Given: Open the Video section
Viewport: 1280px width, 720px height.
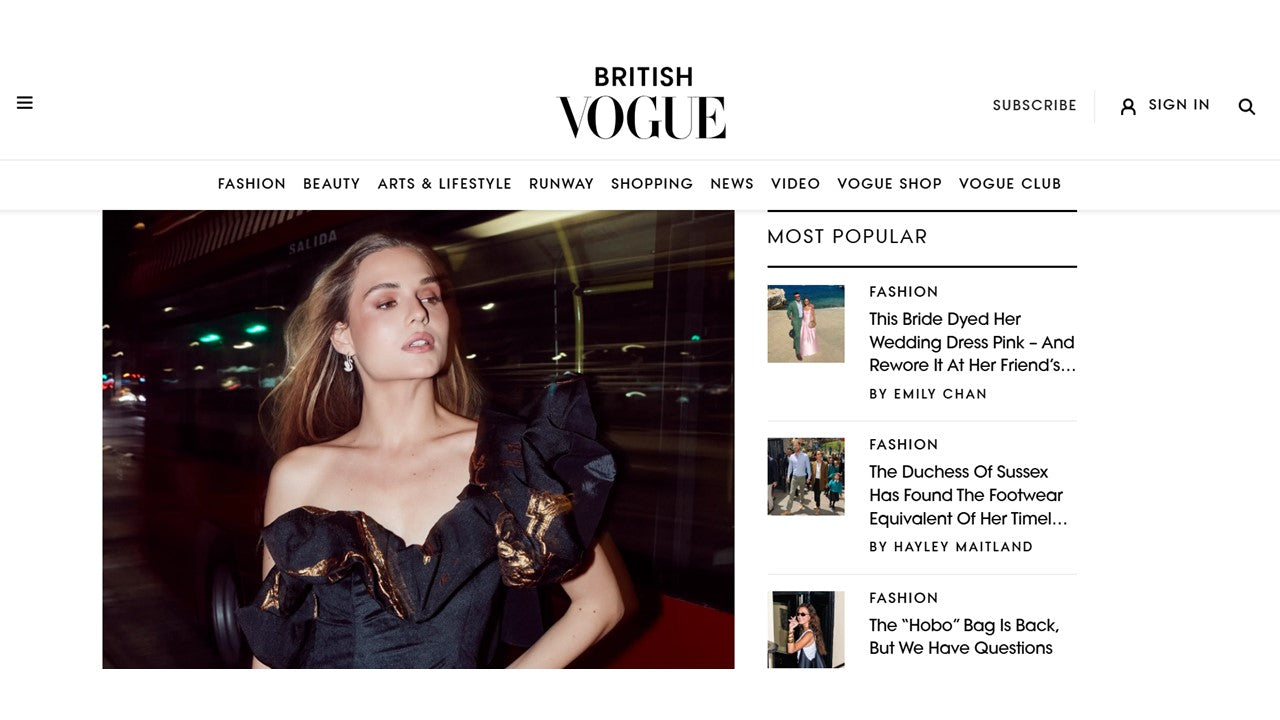Looking at the screenshot, I should (x=796, y=184).
